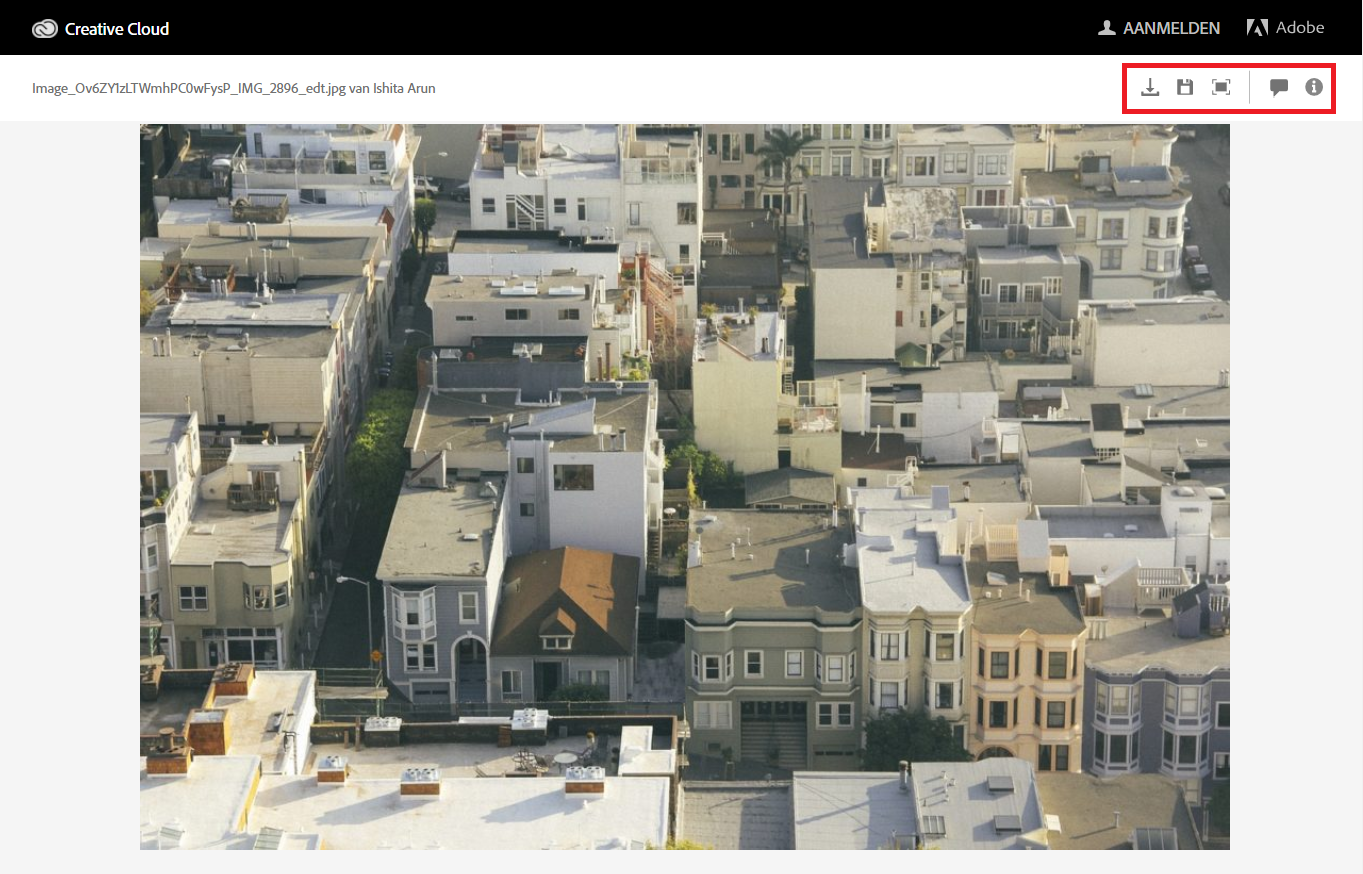Click AANMELDEN to sign in
1363x874 pixels.
1159,28
